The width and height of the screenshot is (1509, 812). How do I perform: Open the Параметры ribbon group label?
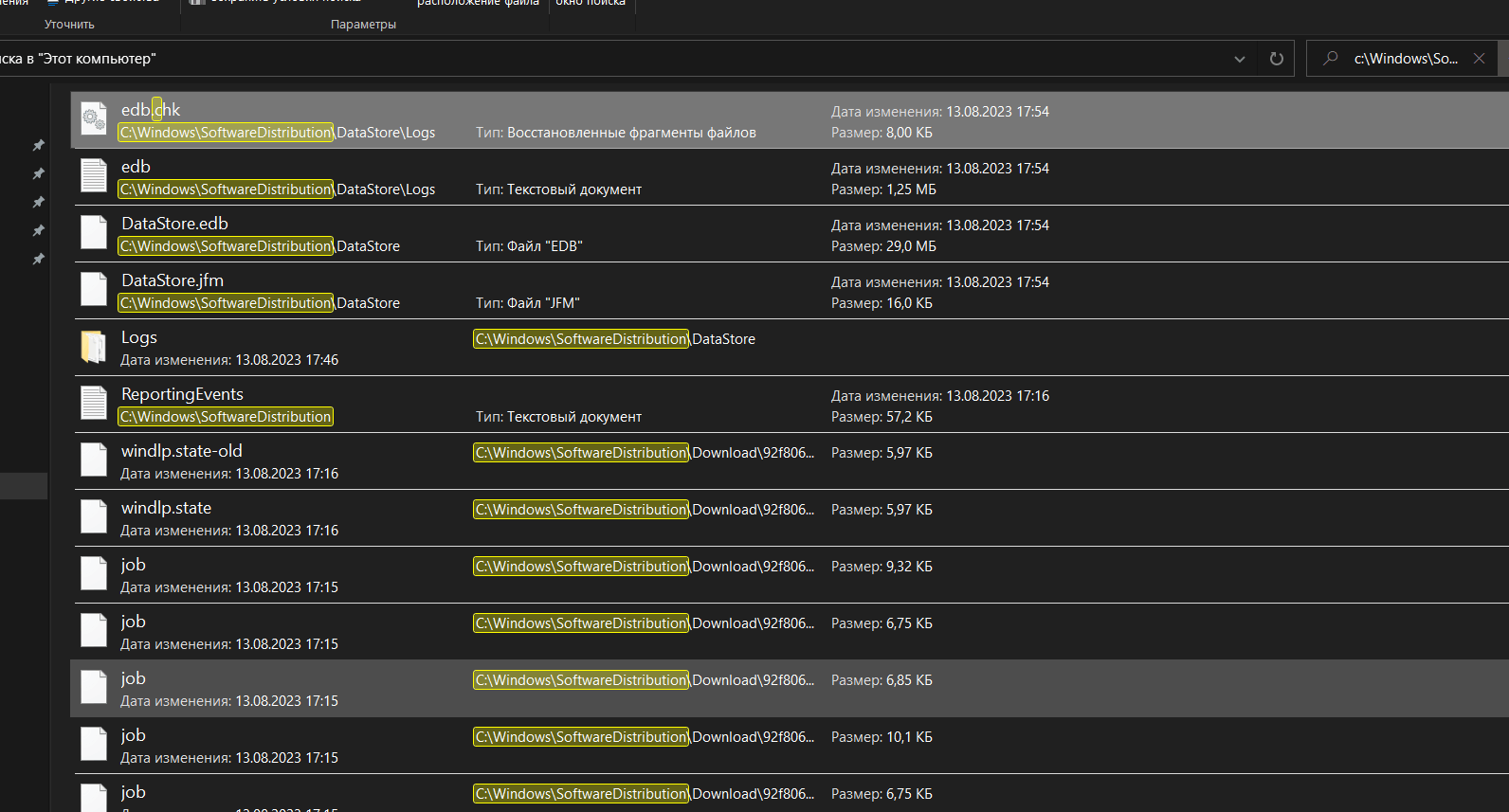tap(363, 25)
